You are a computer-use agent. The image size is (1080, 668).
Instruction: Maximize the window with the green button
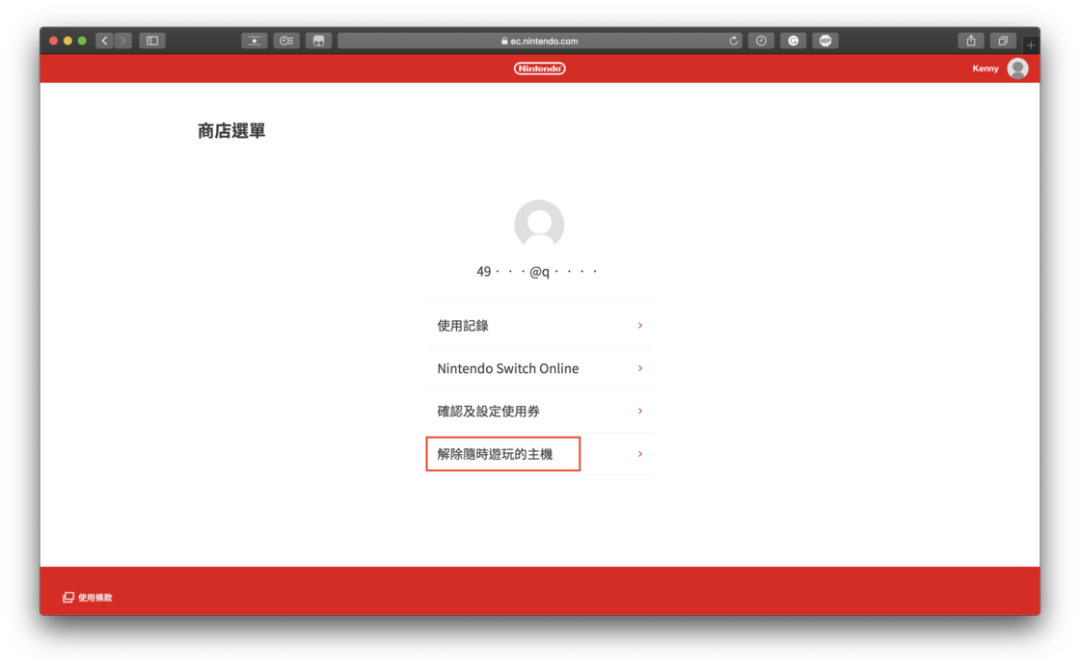82,41
